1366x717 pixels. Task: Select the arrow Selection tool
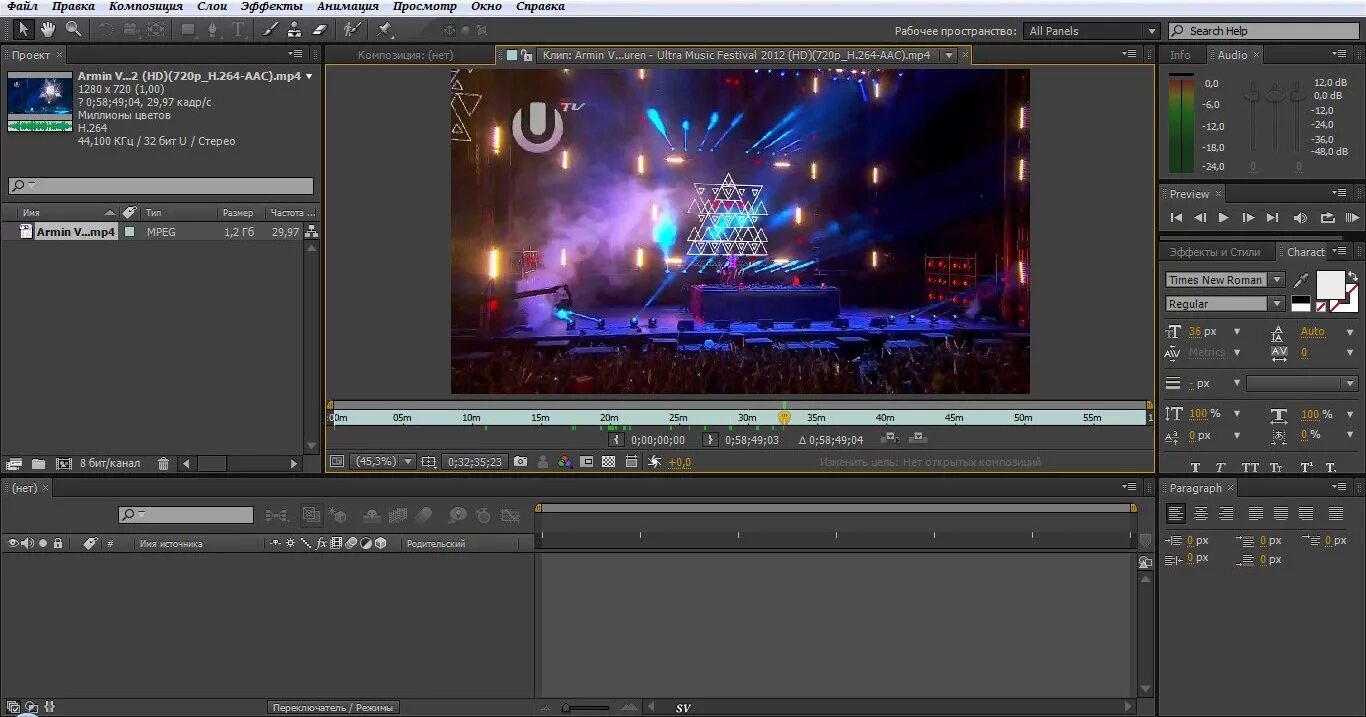(x=23, y=30)
